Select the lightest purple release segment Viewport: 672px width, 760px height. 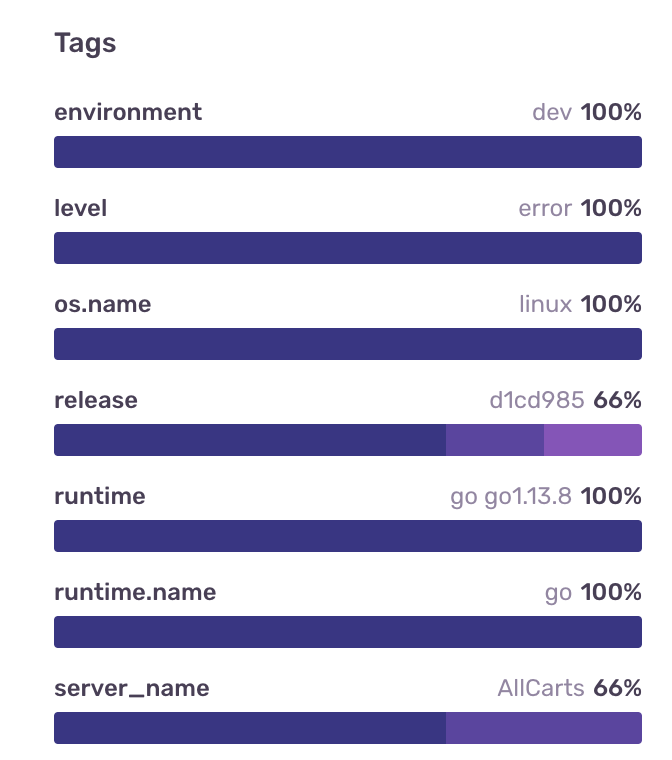coord(592,440)
